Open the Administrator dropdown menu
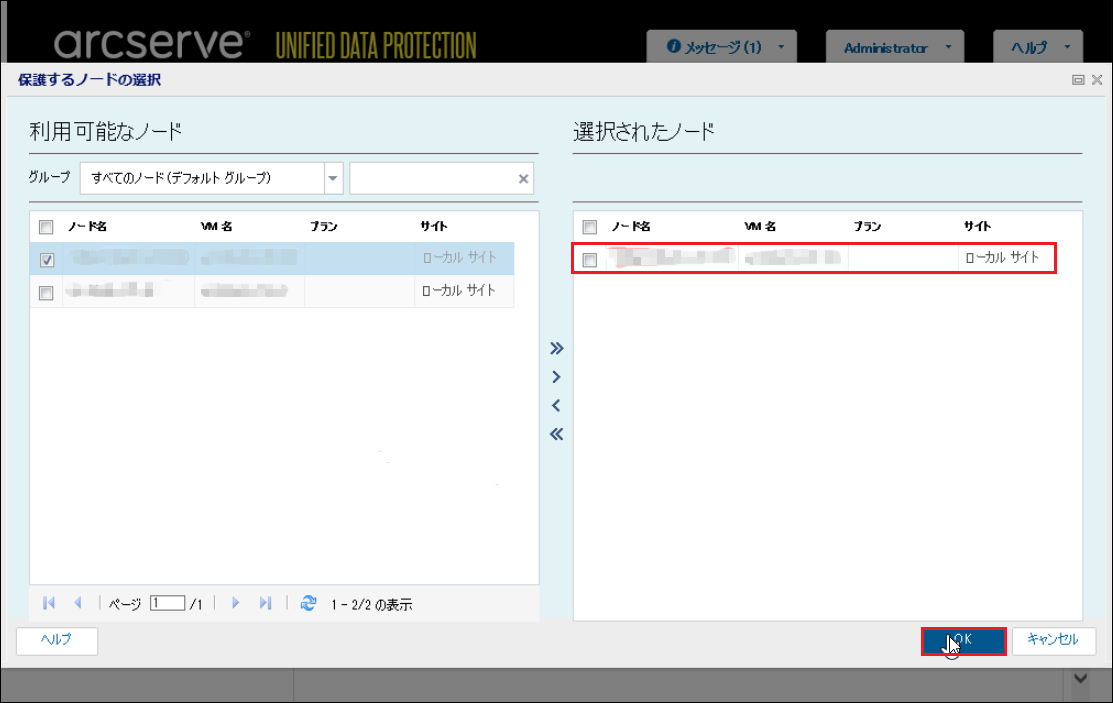Screen dimensions: 1113x703 pos(894,47)
